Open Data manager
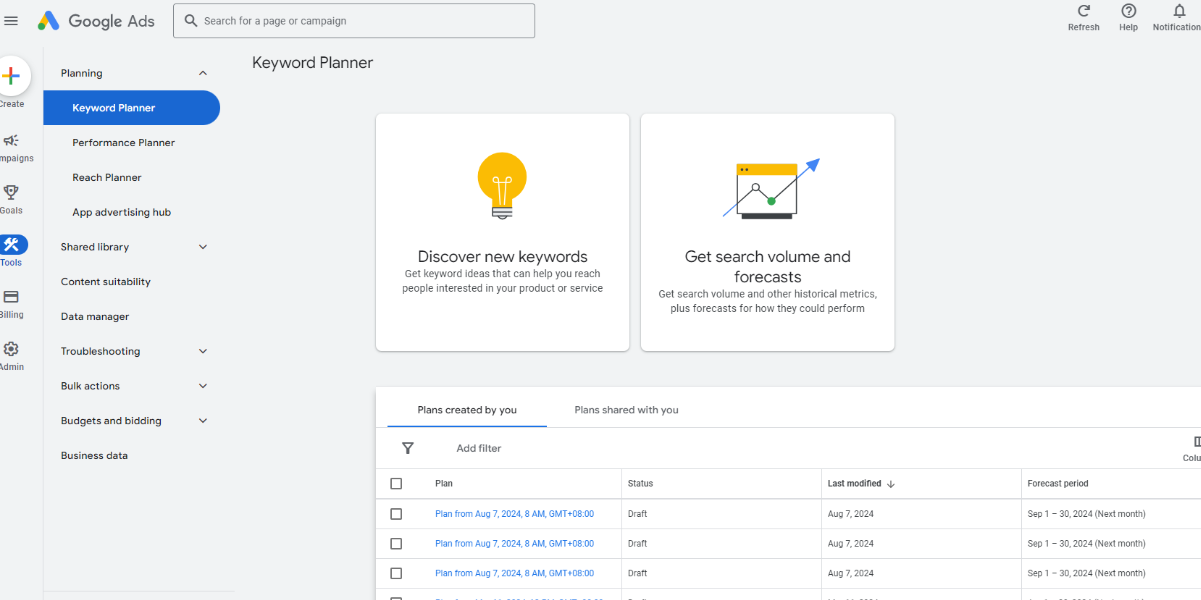 [x=95, y=317]
